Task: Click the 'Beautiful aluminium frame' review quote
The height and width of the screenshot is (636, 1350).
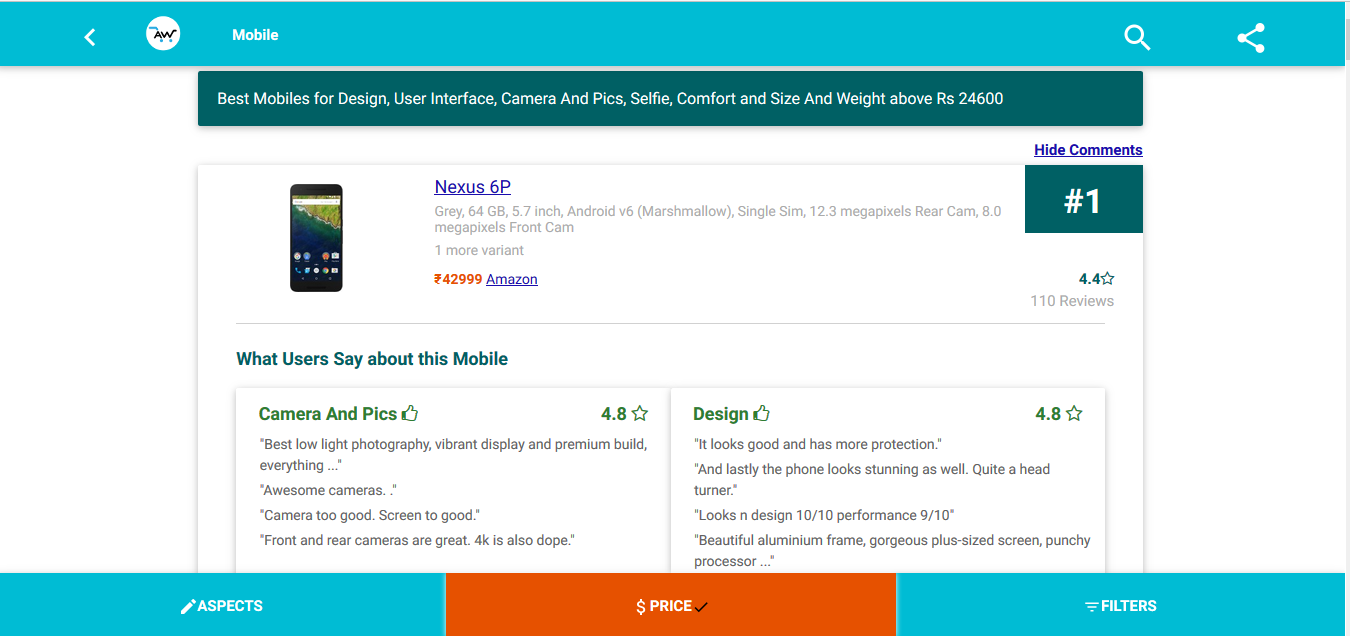Action: 892,551
